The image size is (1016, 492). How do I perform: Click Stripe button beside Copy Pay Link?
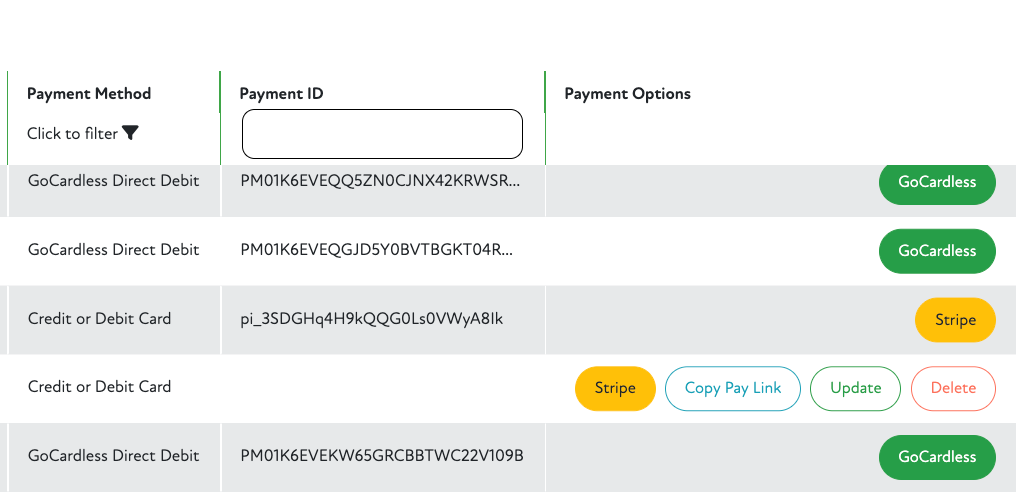click(615, 388)
